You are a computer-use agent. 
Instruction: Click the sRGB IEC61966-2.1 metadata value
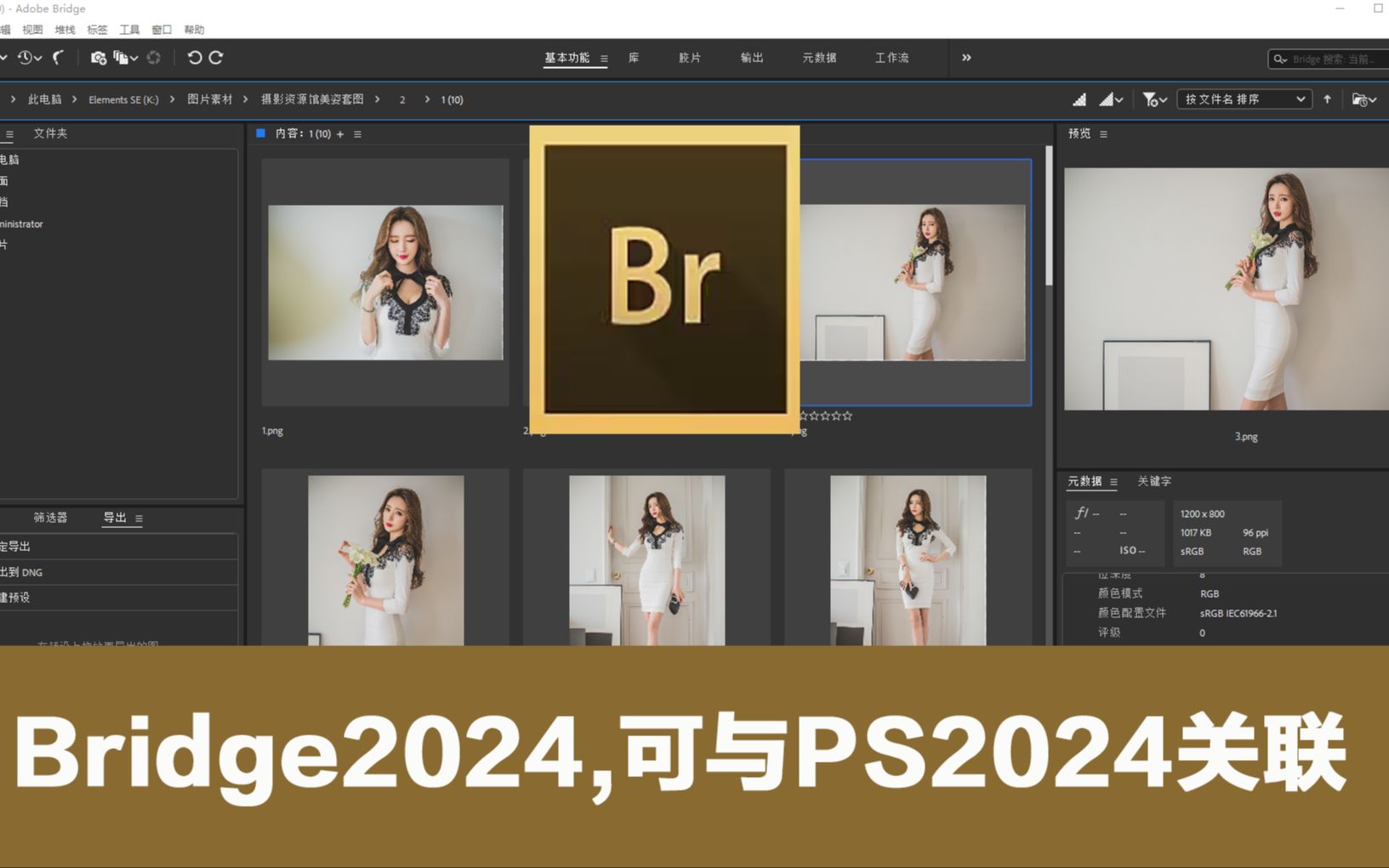pos(1238,614)
